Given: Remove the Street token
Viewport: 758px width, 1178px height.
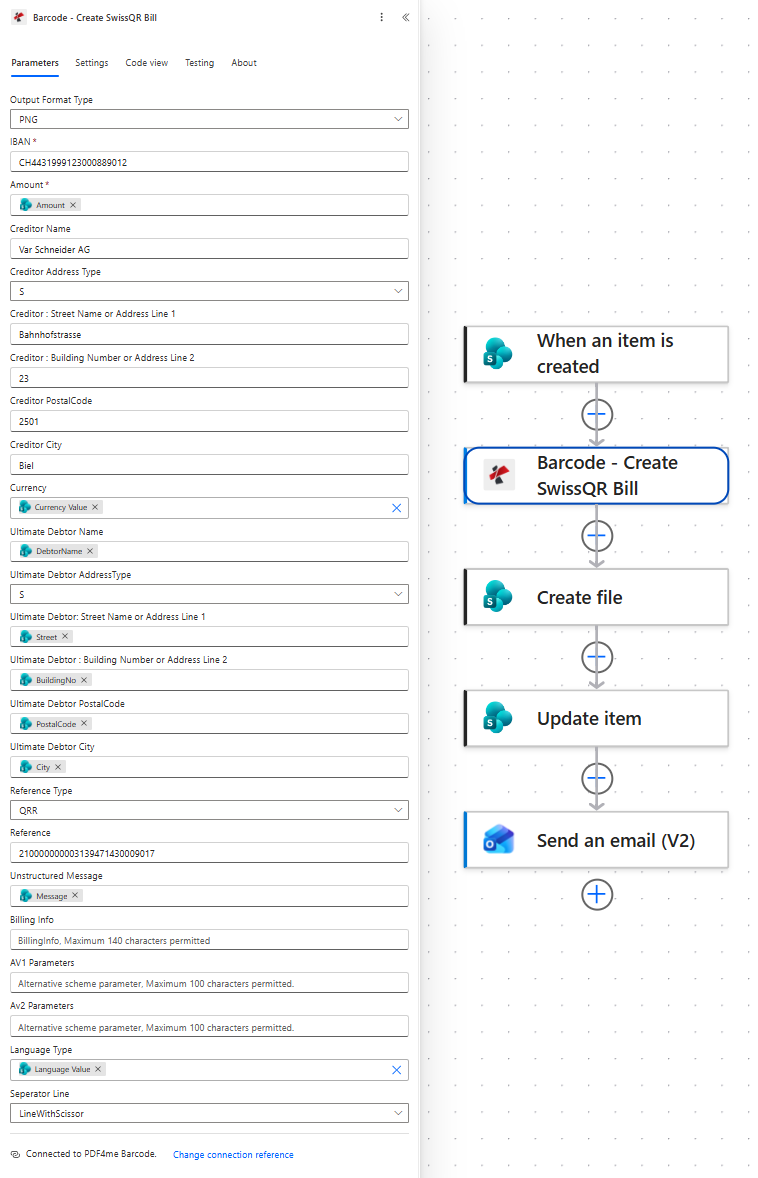Looking at the screenshot, I should click(x=65, y=636).
